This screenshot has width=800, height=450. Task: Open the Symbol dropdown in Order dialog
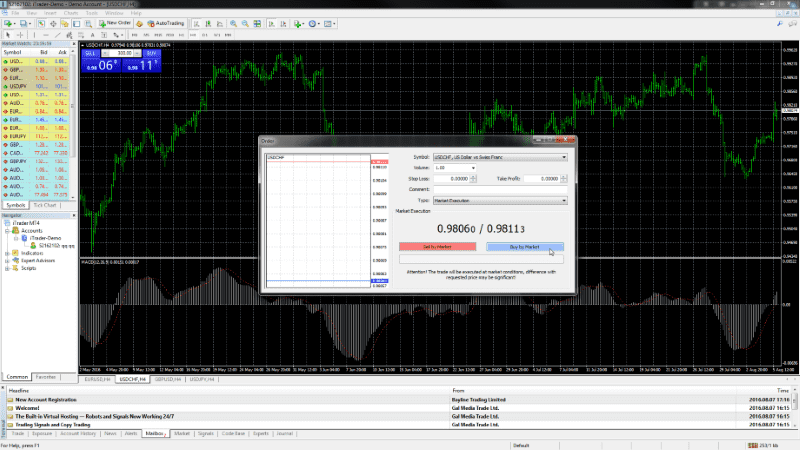563,157
